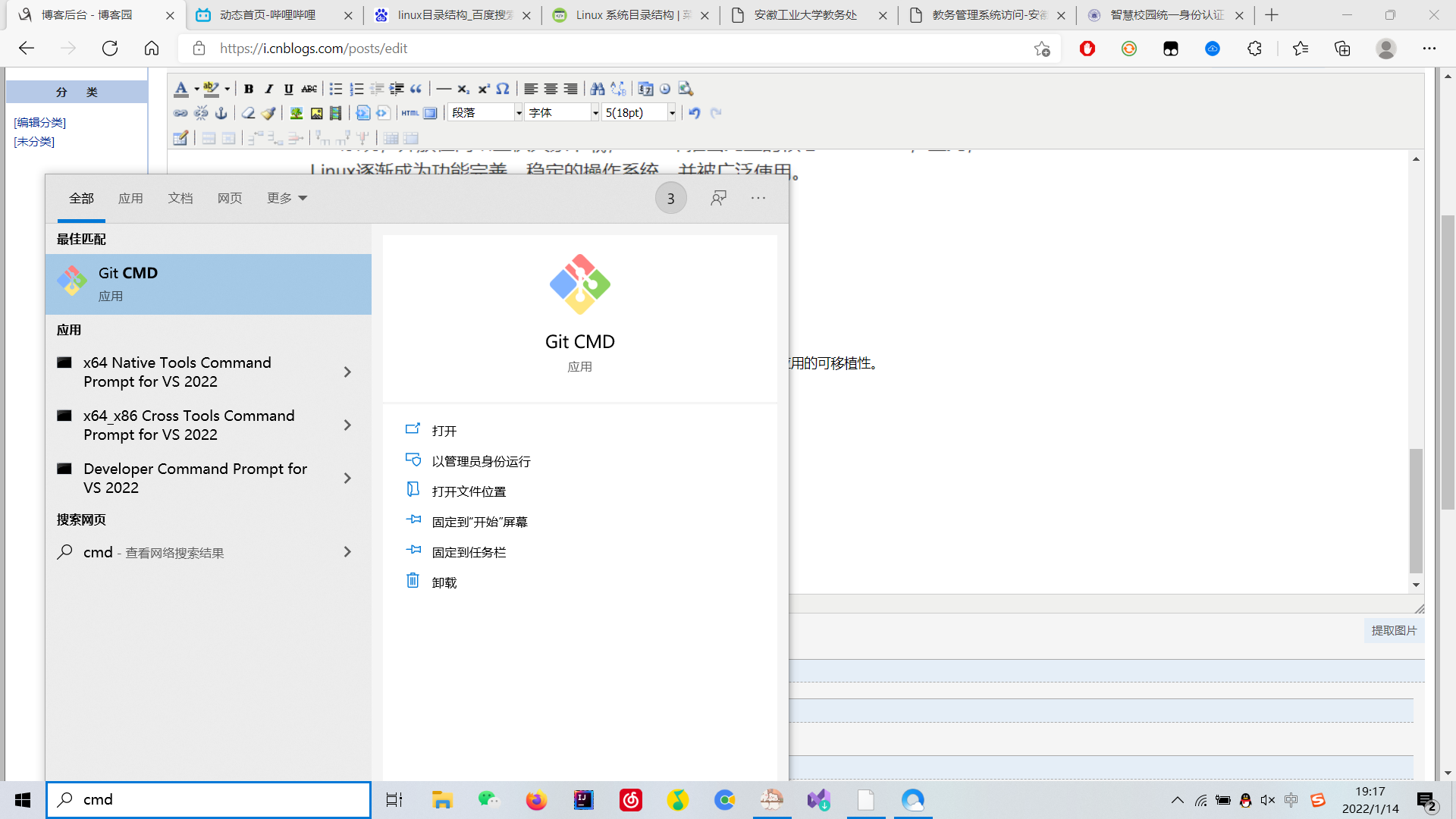This screenshot has height=819, width=1456.
Task: Toggle italic text formatting
Action: pyautogui.click(x=268, y=89)
